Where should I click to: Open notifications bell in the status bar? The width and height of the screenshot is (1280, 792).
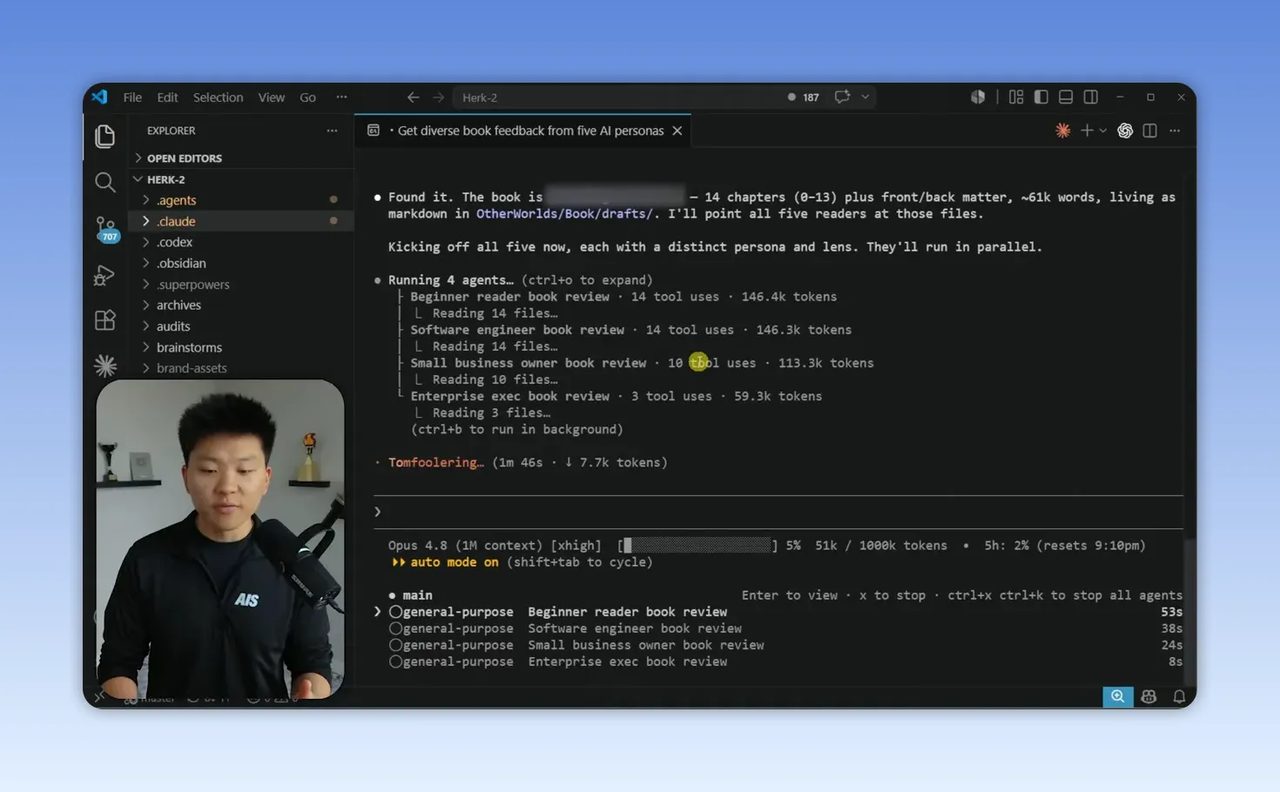pyautogui.click(x=1179, y=697)
